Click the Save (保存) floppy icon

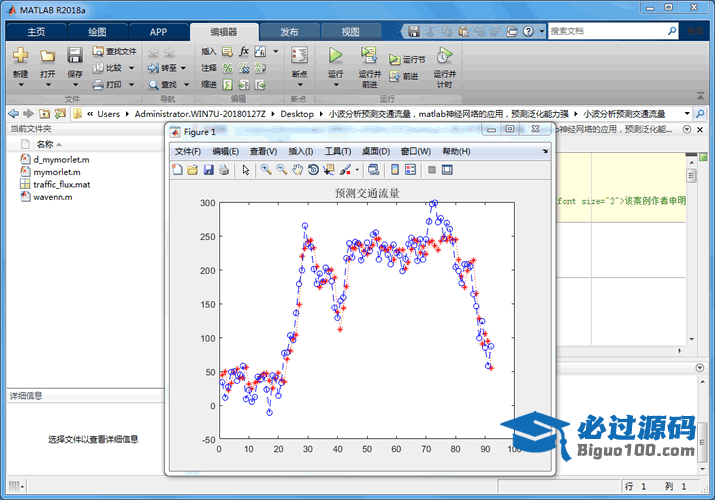click(x=74, y=56)
